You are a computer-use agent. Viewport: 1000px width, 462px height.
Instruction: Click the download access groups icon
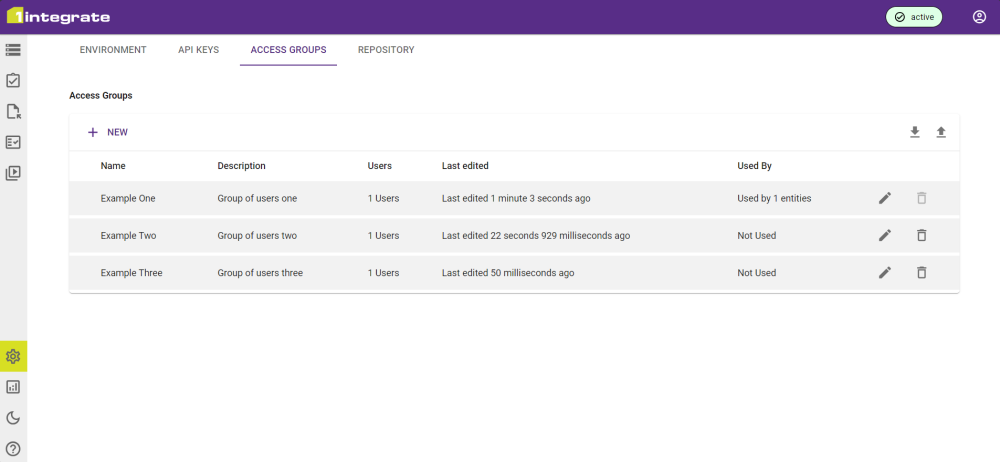pyautogui.click(x=914, y=132)
